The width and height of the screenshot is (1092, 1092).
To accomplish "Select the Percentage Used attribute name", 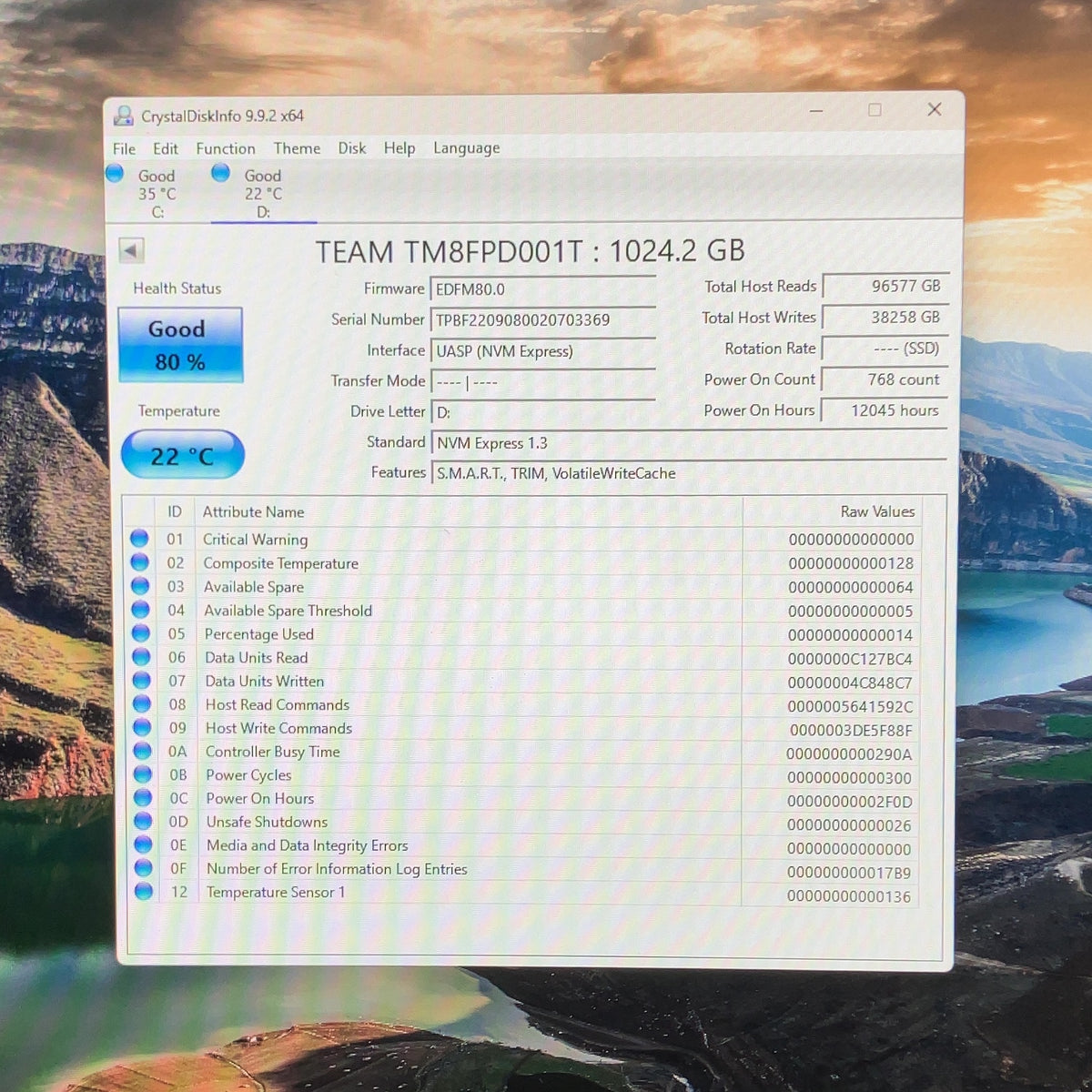I will point(259,634).
